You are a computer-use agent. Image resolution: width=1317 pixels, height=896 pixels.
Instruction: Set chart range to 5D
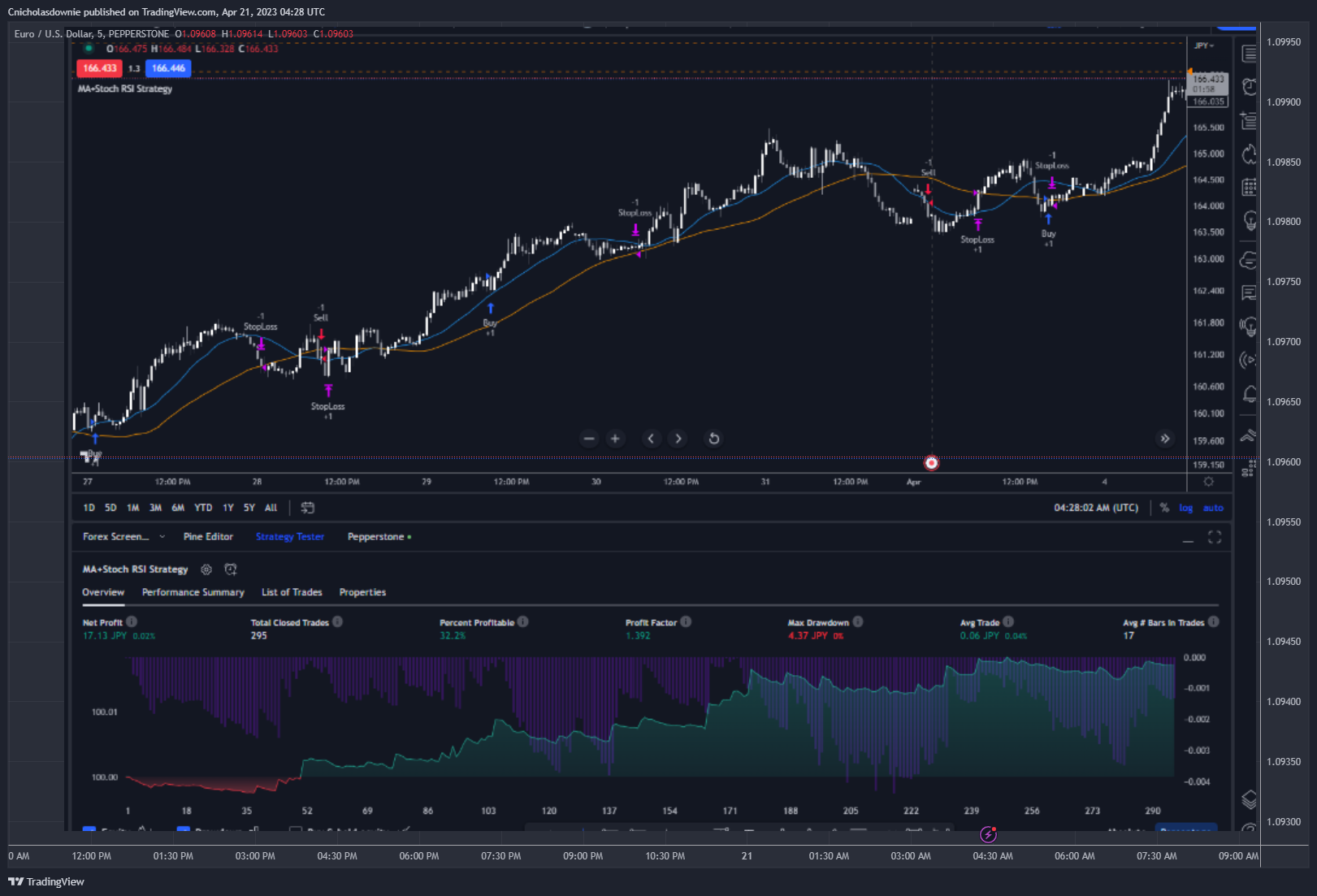(110, 508)
